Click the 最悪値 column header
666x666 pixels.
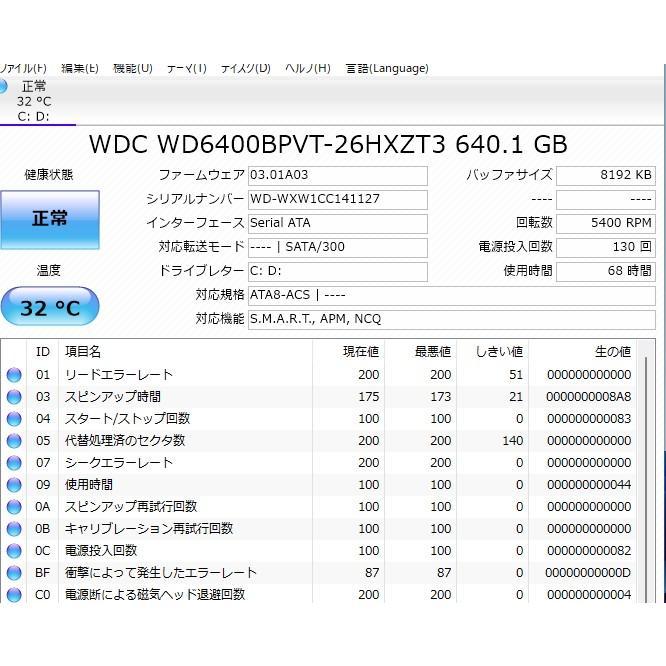[420, 352]
